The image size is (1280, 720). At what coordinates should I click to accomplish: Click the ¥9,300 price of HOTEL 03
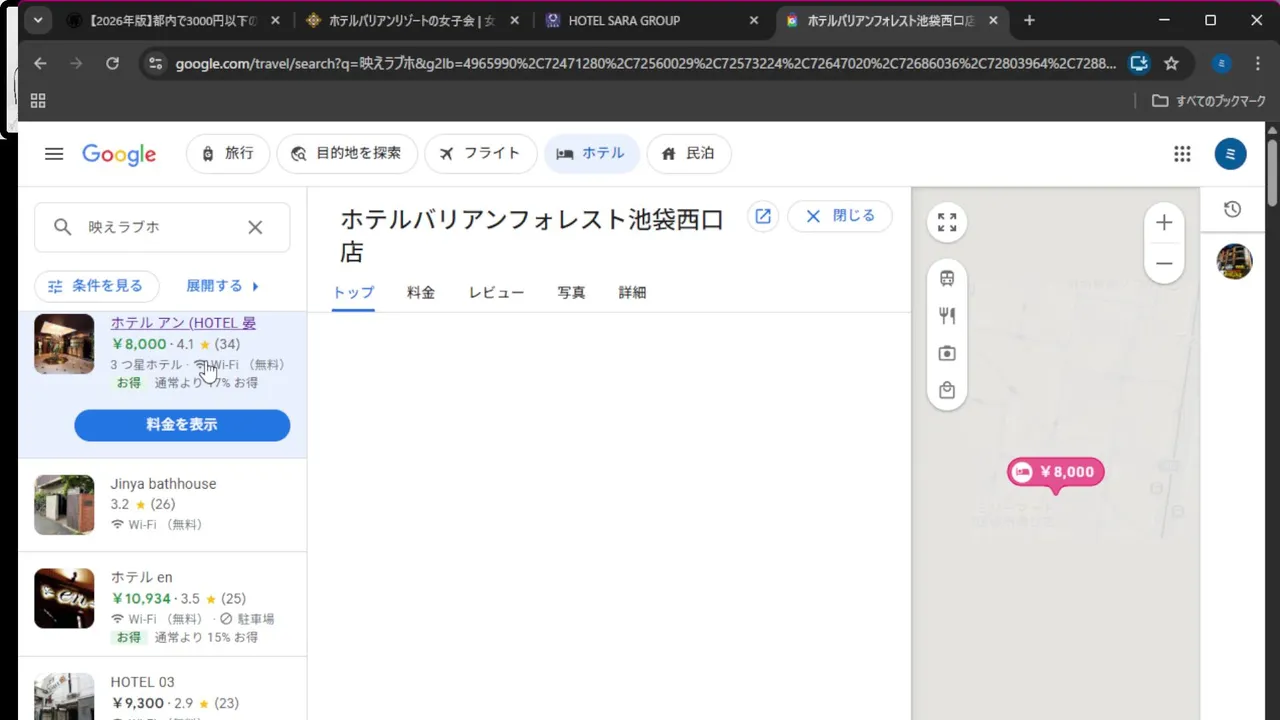pyautogui.click(x=137, y=704)
